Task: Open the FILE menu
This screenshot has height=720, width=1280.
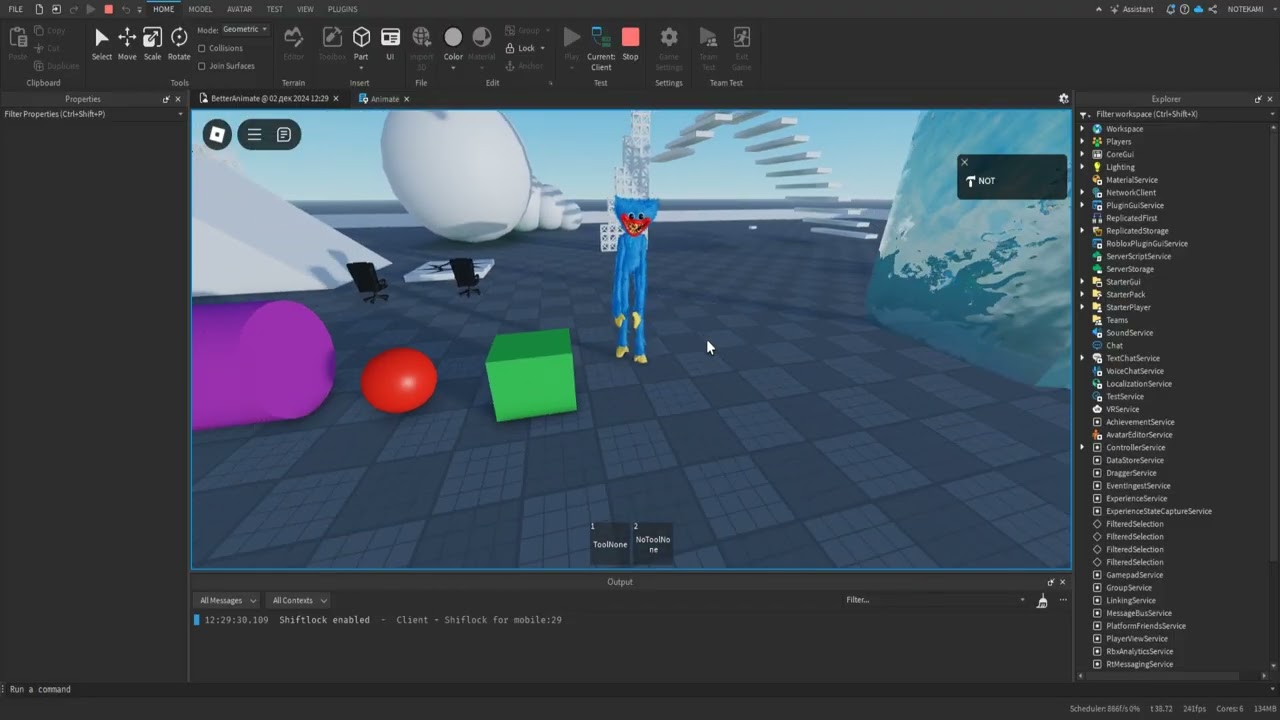Action: point(16,9)
